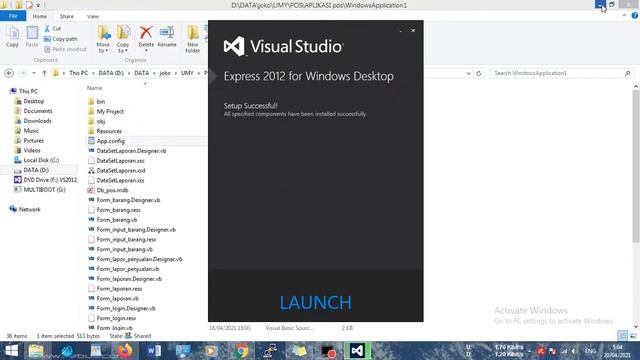Click Copy path in the ribbon
Image resolution: width=640 pixels, height=360 pixels.
pyautogui.click(x=60, y=39)
